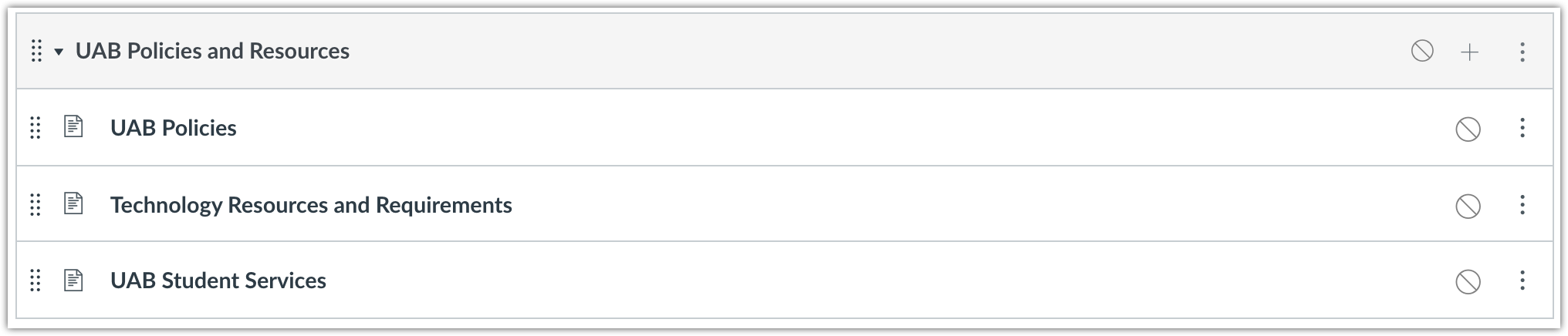The image size is (1568, 336).
Task: Open options menu for UAB Policies and Resources module
Action: point(1522,52)
